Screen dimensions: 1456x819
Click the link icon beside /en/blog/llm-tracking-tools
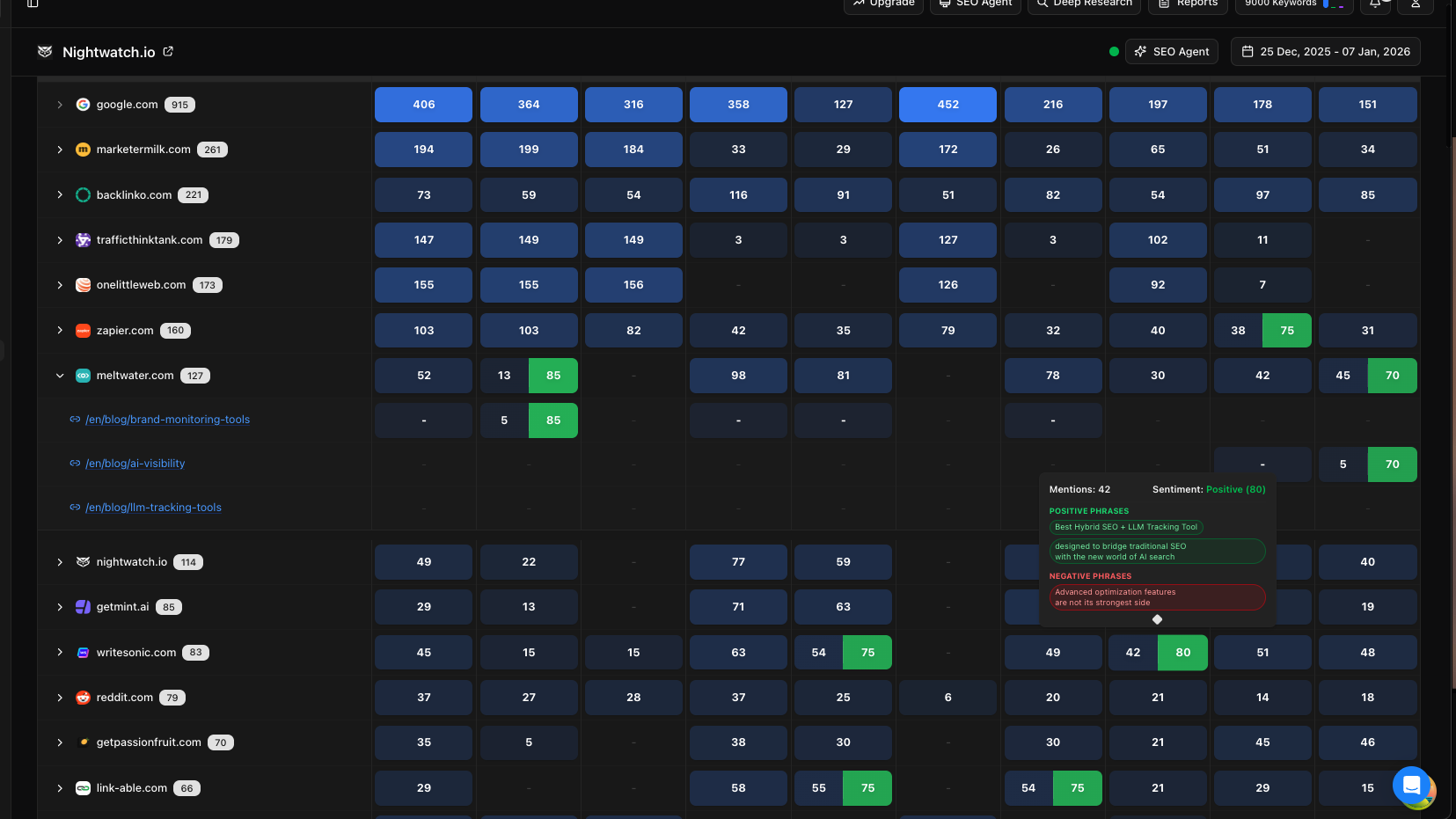[x=75, y=508]
